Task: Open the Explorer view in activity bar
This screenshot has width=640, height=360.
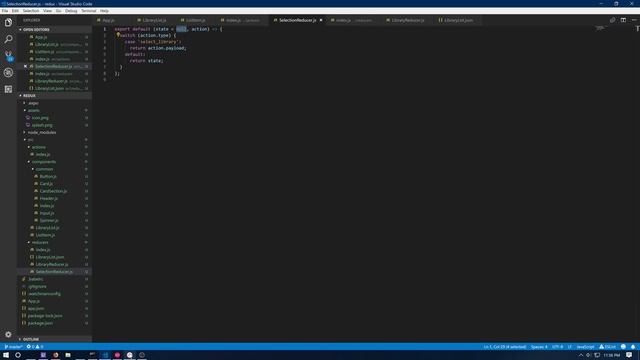Action: point(8,22)
